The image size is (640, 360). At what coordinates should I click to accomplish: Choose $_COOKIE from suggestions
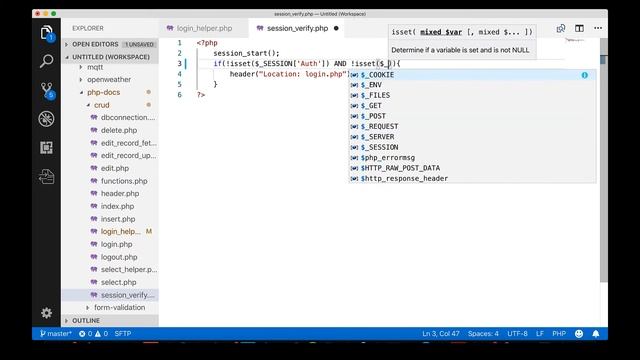(473, 75)
